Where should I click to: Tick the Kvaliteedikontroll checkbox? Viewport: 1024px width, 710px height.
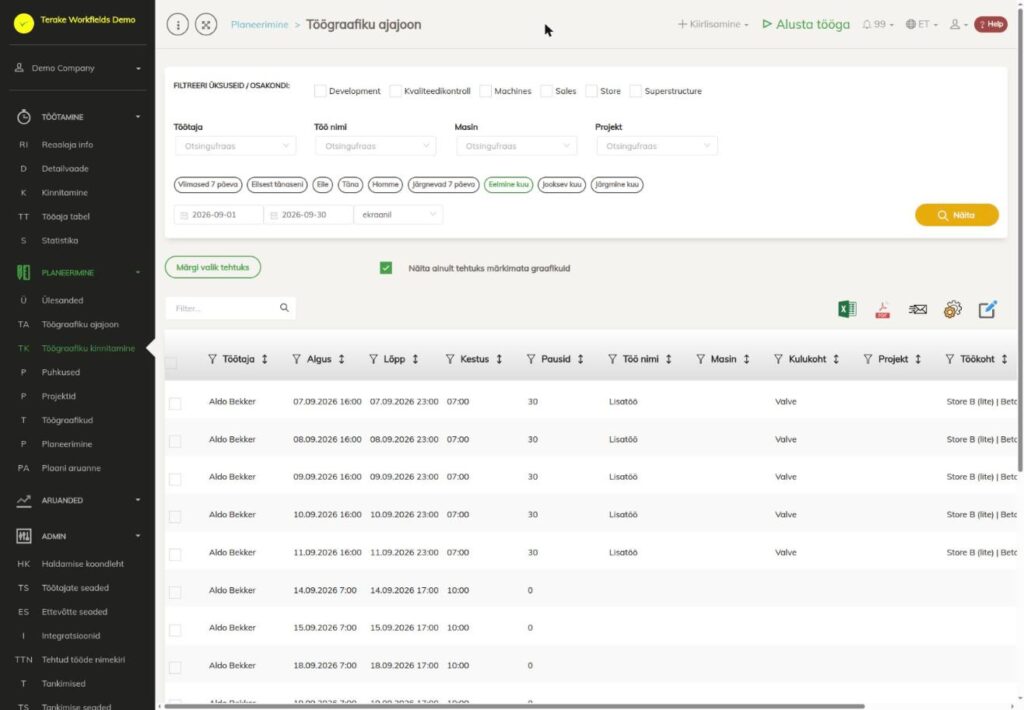[x=395, y=91]
